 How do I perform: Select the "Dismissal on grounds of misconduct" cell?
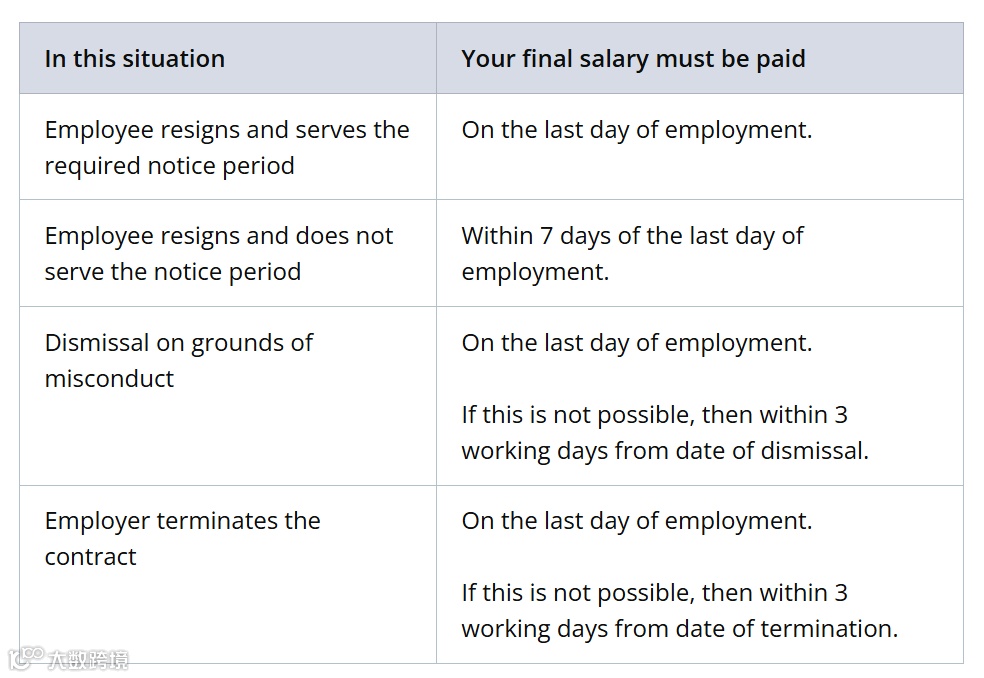[179, 360]
